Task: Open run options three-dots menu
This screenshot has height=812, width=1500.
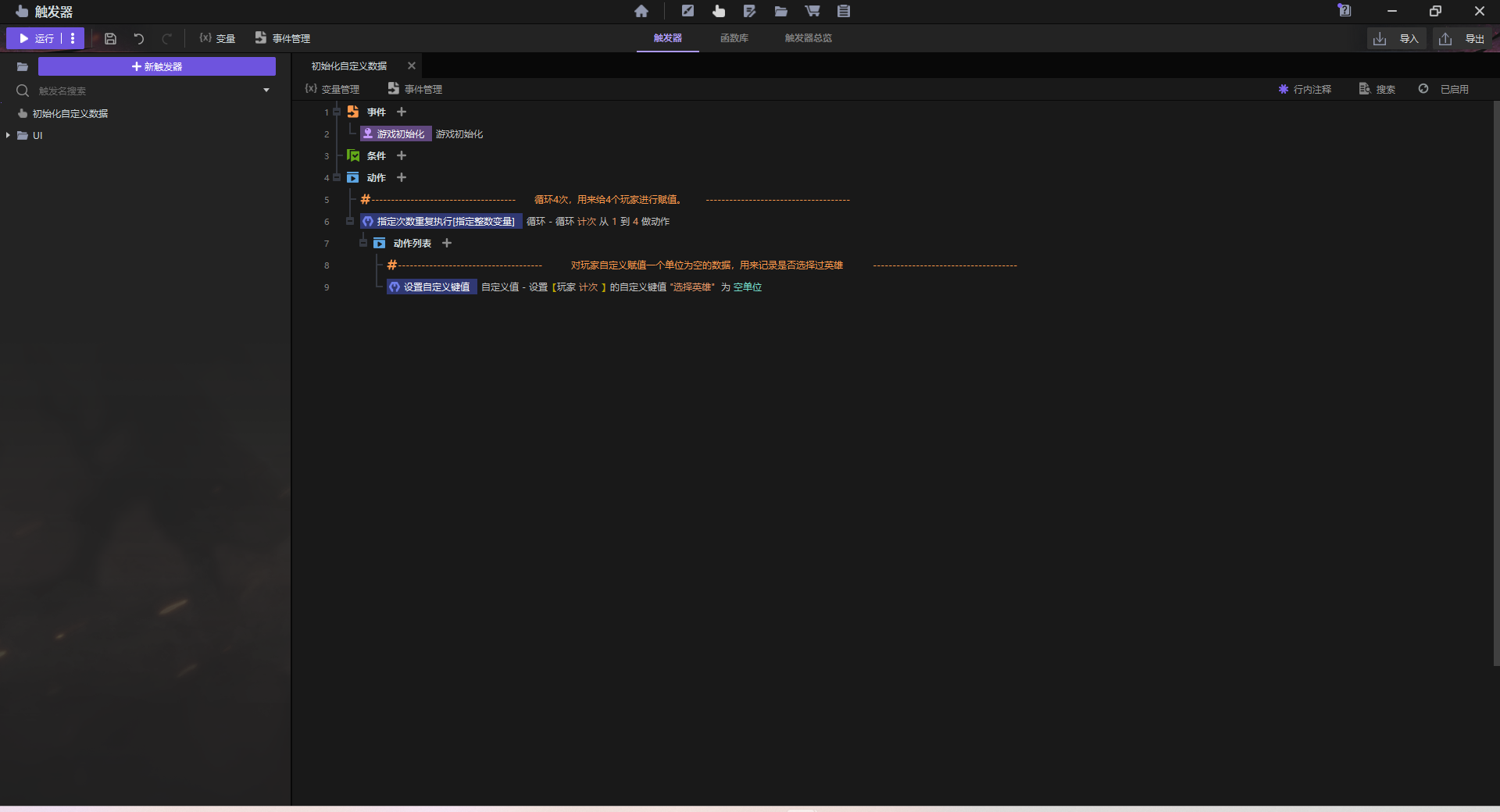Action: point(73,37)
